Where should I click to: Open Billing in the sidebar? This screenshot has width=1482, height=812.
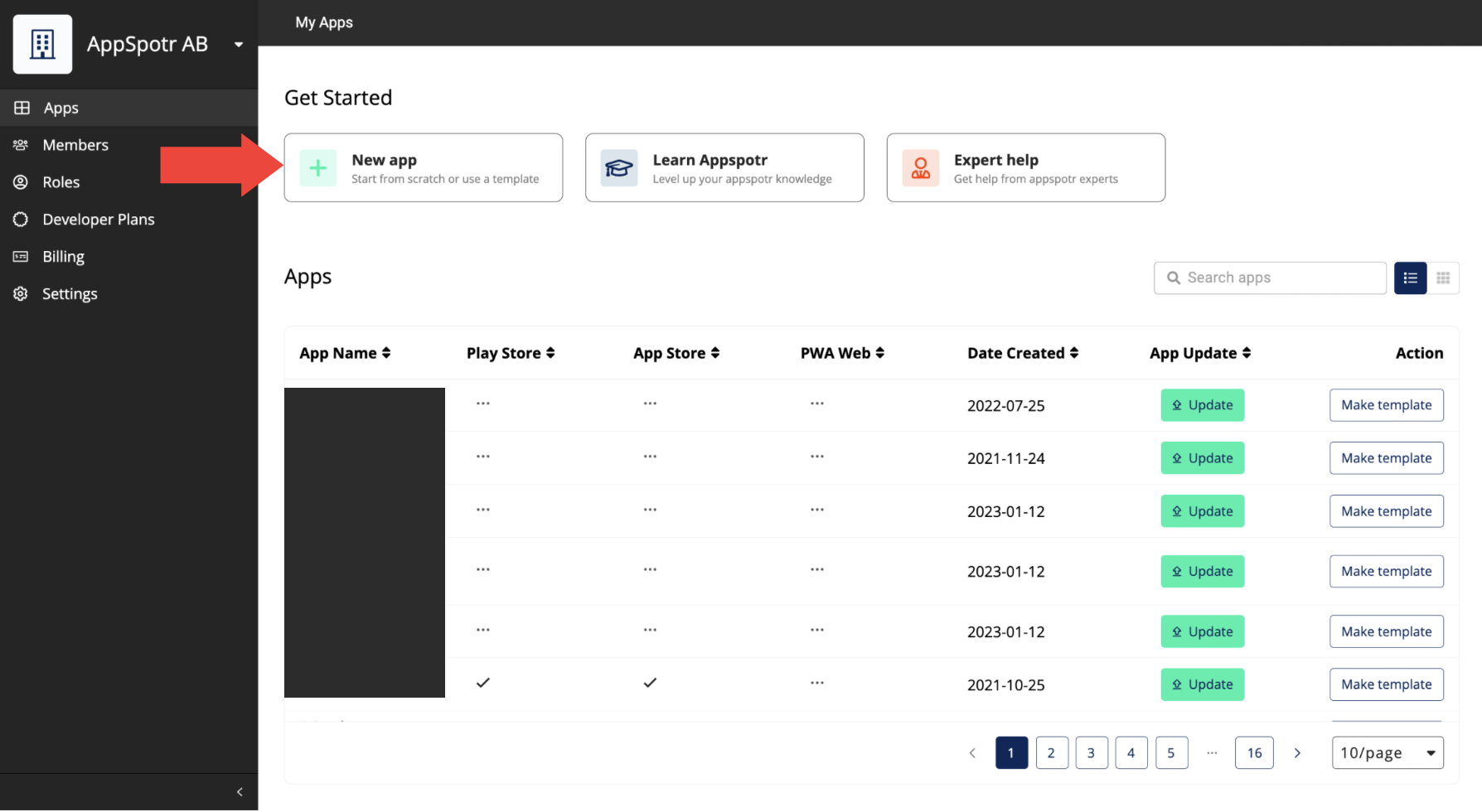point(128,257)
